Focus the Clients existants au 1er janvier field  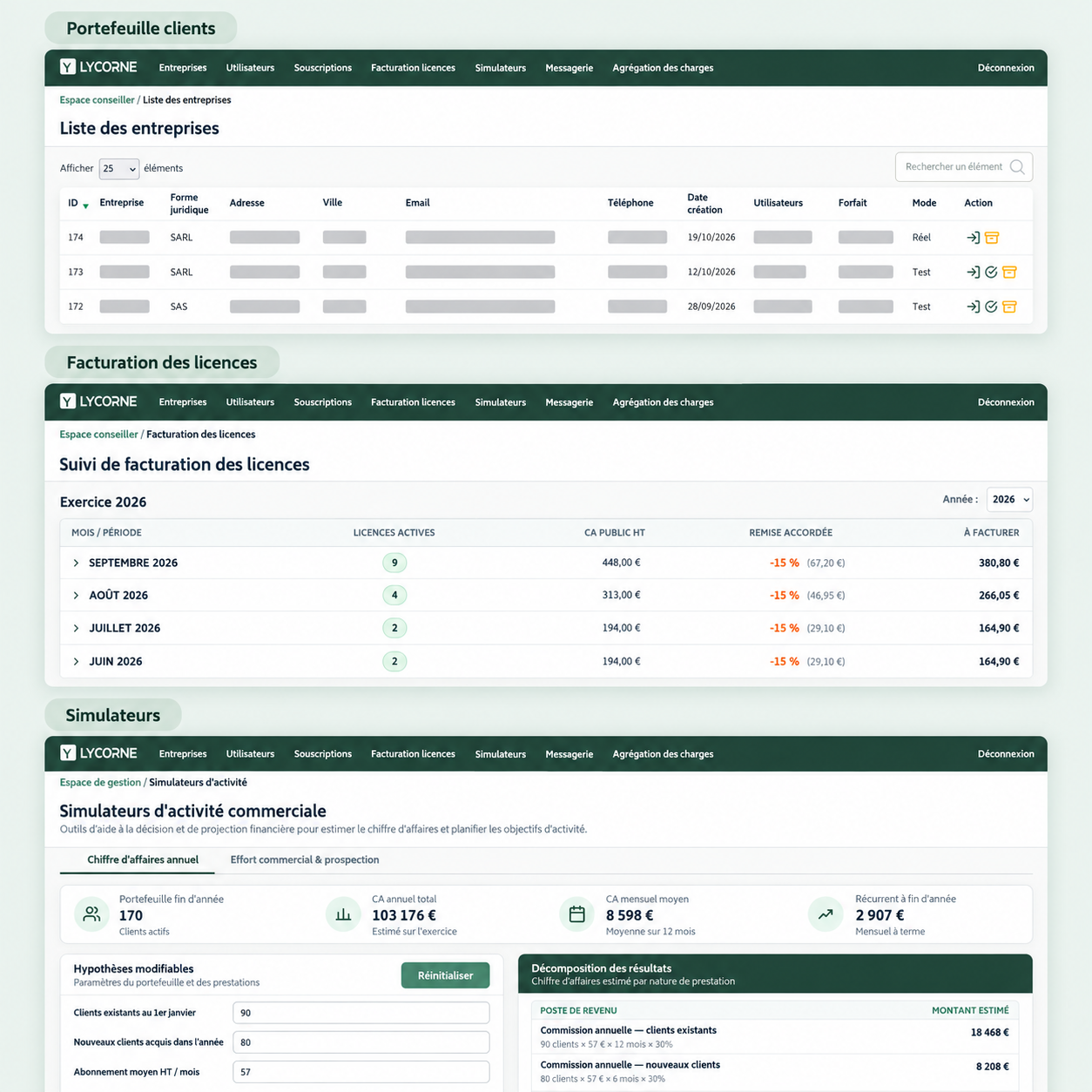[x=361, y=1013]
